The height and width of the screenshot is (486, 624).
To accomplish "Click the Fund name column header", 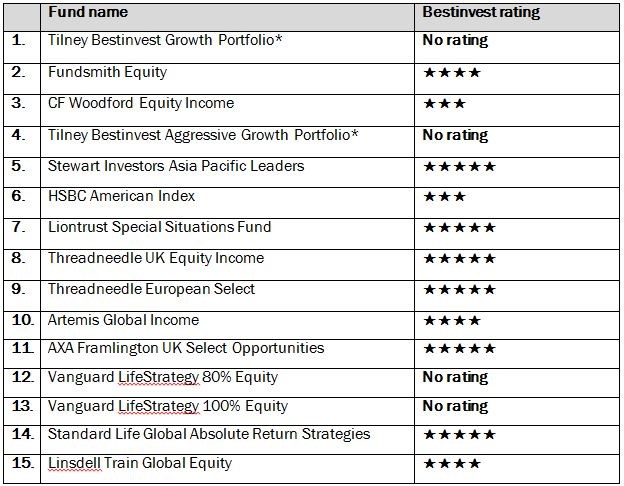I will point(88,12).
